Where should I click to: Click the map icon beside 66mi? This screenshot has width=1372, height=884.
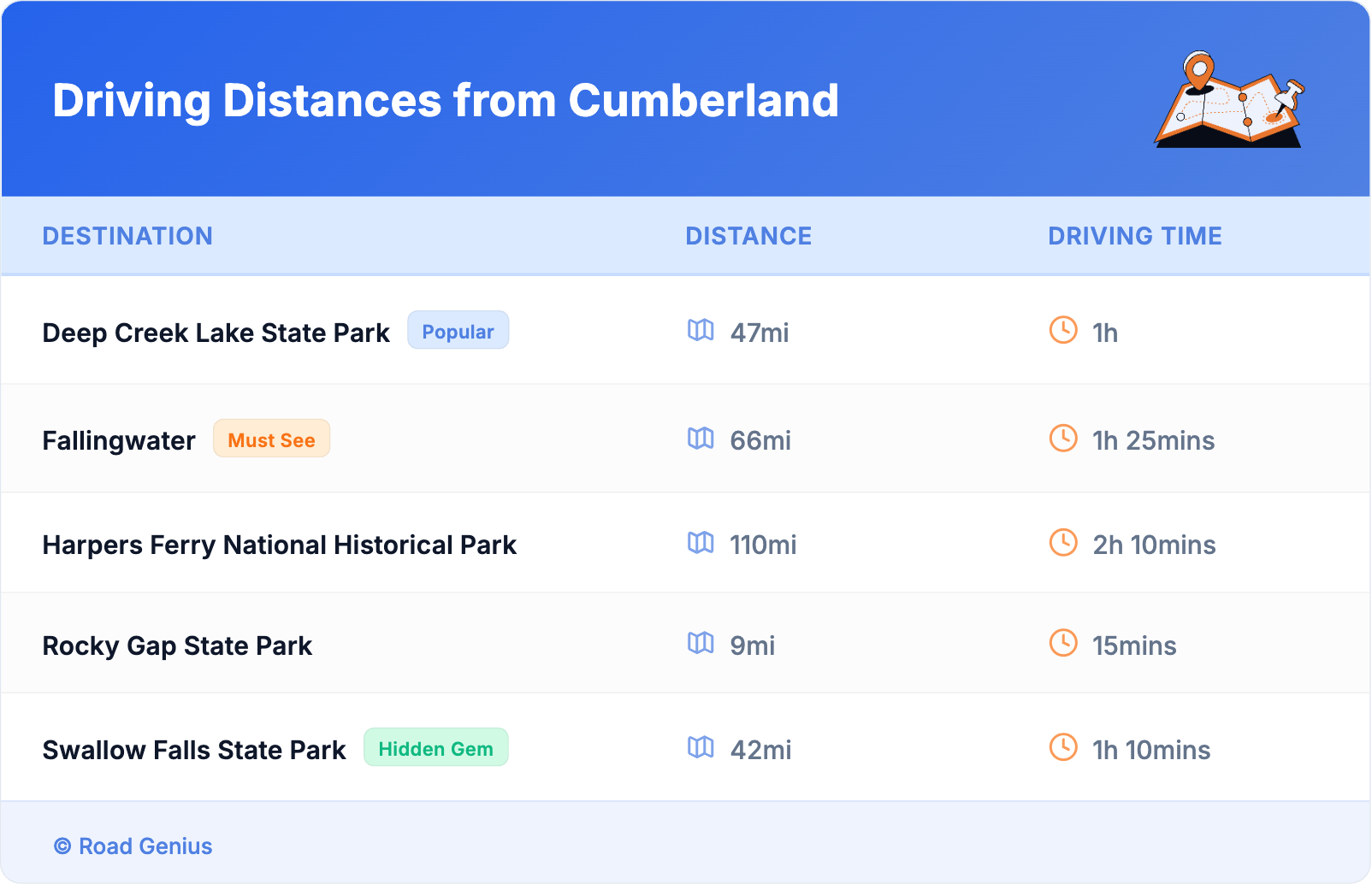click(701, 439)
